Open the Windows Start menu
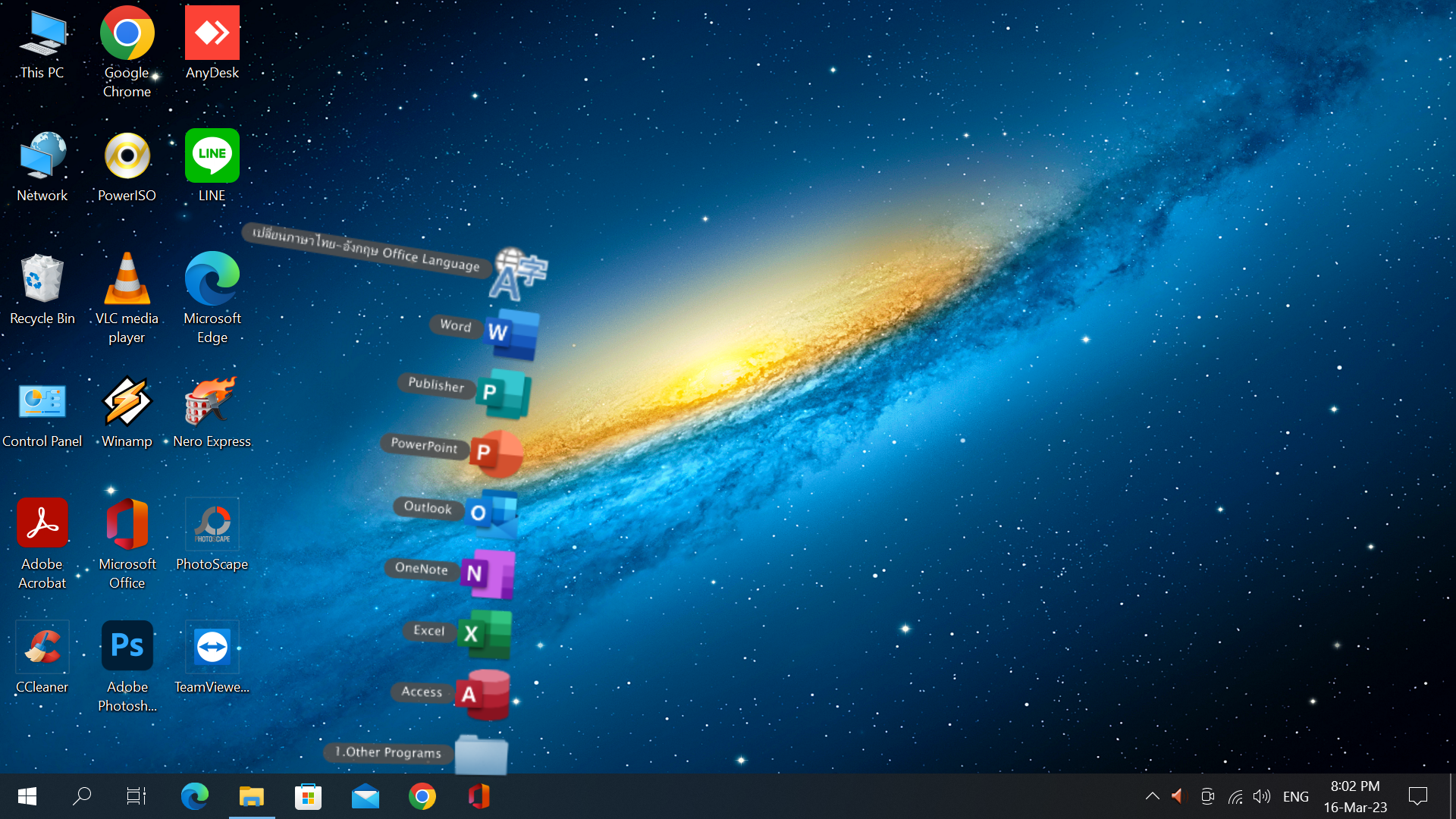 [x=27, y=796]
